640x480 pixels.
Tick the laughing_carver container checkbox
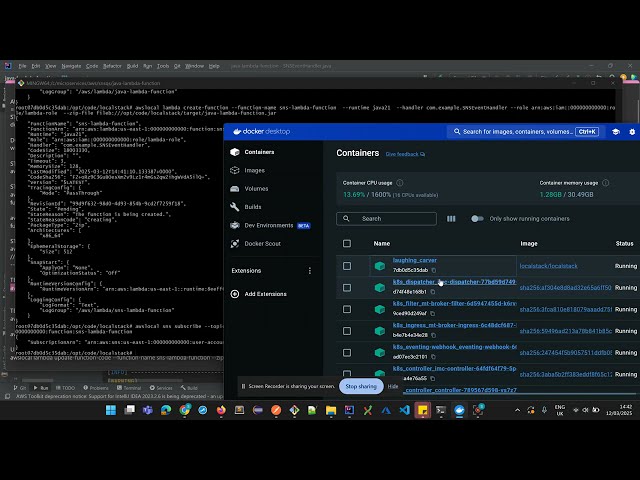[347, 266]
